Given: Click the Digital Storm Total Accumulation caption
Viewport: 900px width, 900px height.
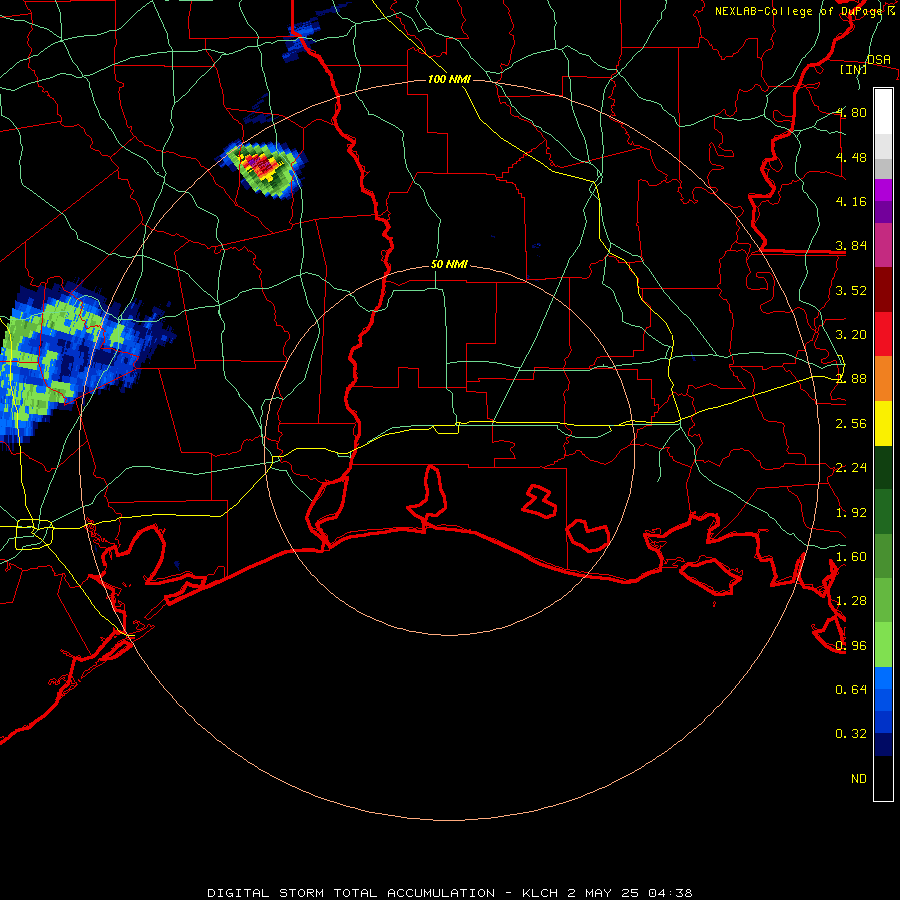Looking at the screenshot, I should pos(450,893).
